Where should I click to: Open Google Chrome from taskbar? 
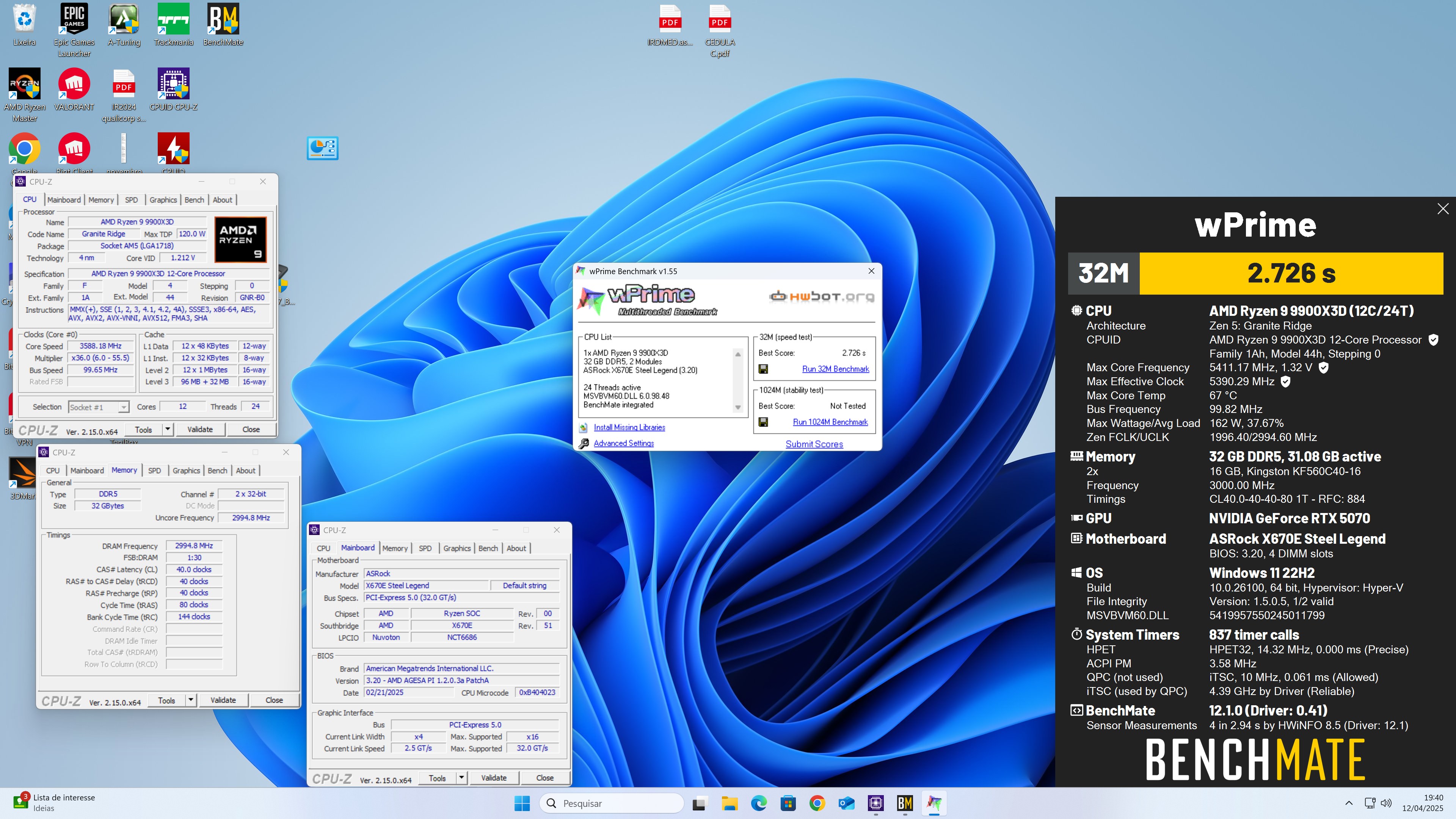817,803
